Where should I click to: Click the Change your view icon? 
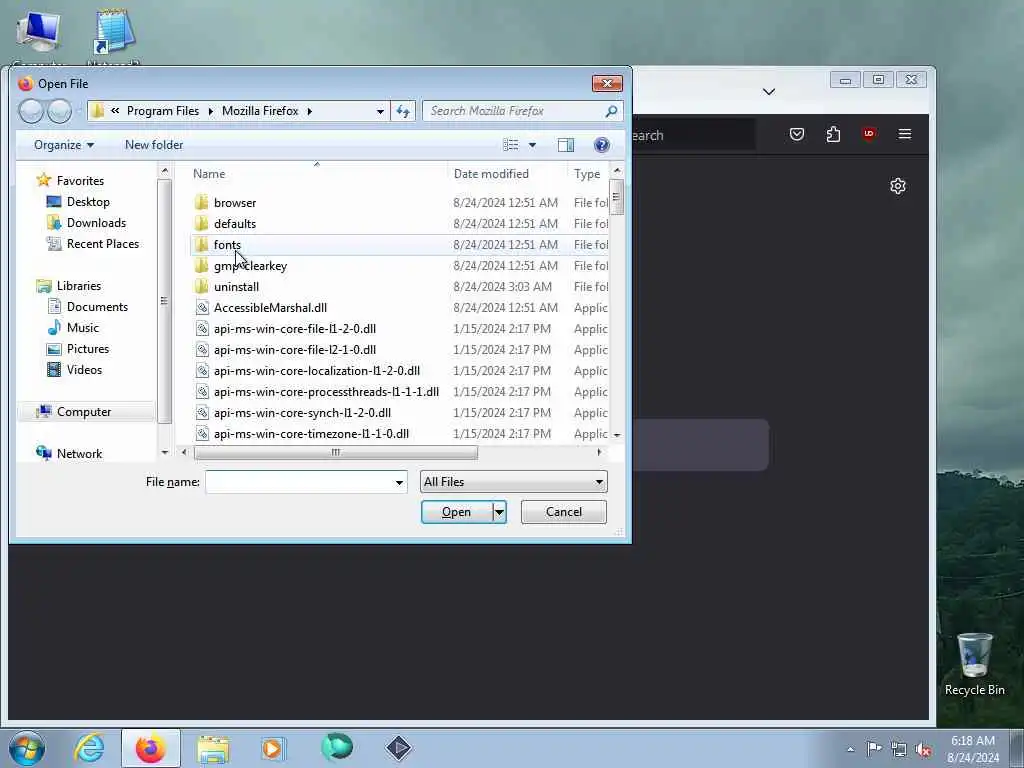511,145
